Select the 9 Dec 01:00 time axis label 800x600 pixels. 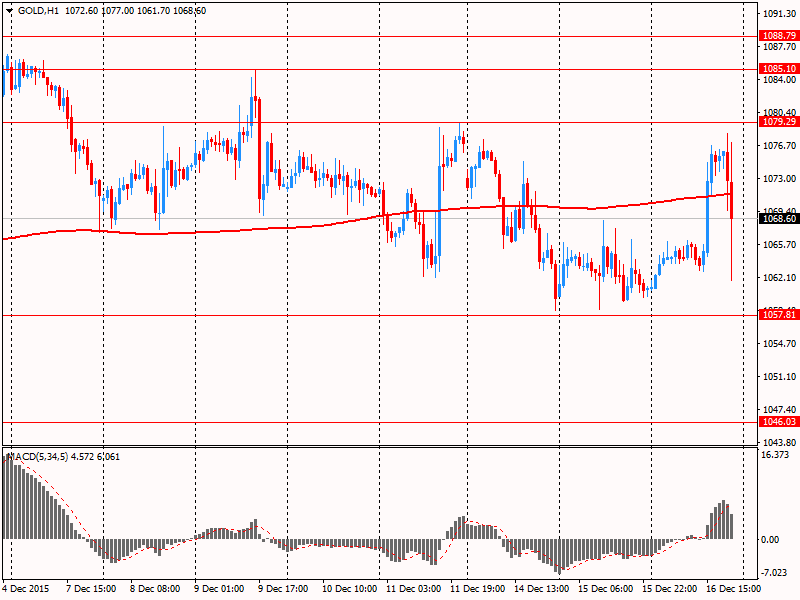tap(219, 588)
